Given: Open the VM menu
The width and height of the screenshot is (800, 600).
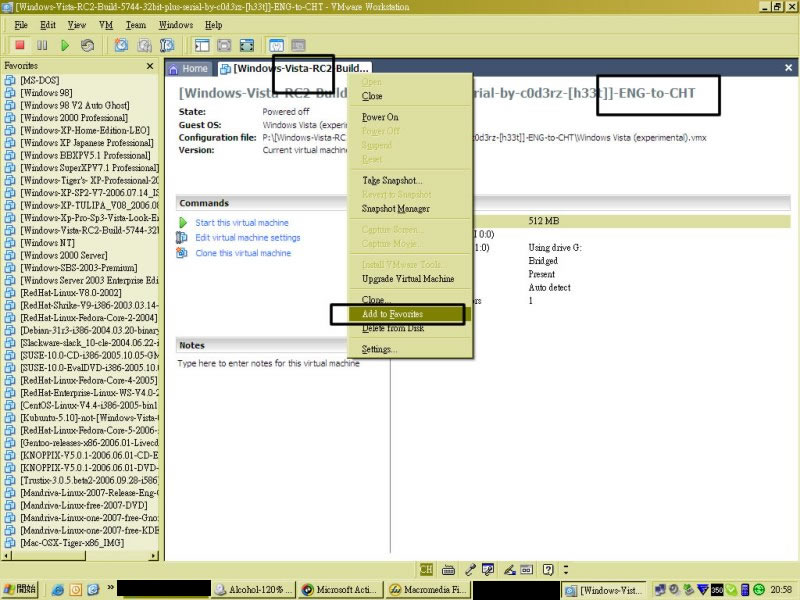Looking at the screenshot, I should pyautogui.click(x=106, y=25).
